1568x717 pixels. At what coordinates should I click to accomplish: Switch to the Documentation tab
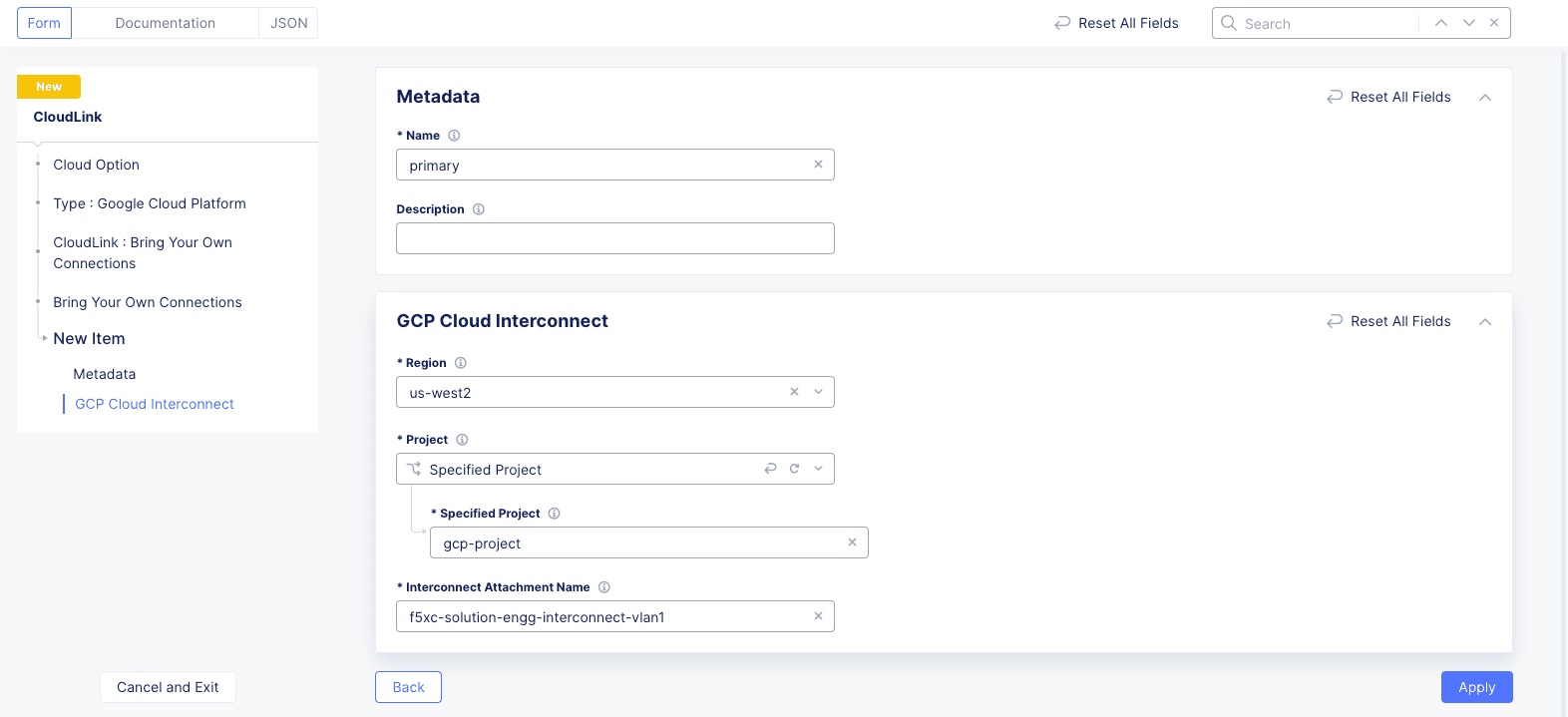coord(165,23)
